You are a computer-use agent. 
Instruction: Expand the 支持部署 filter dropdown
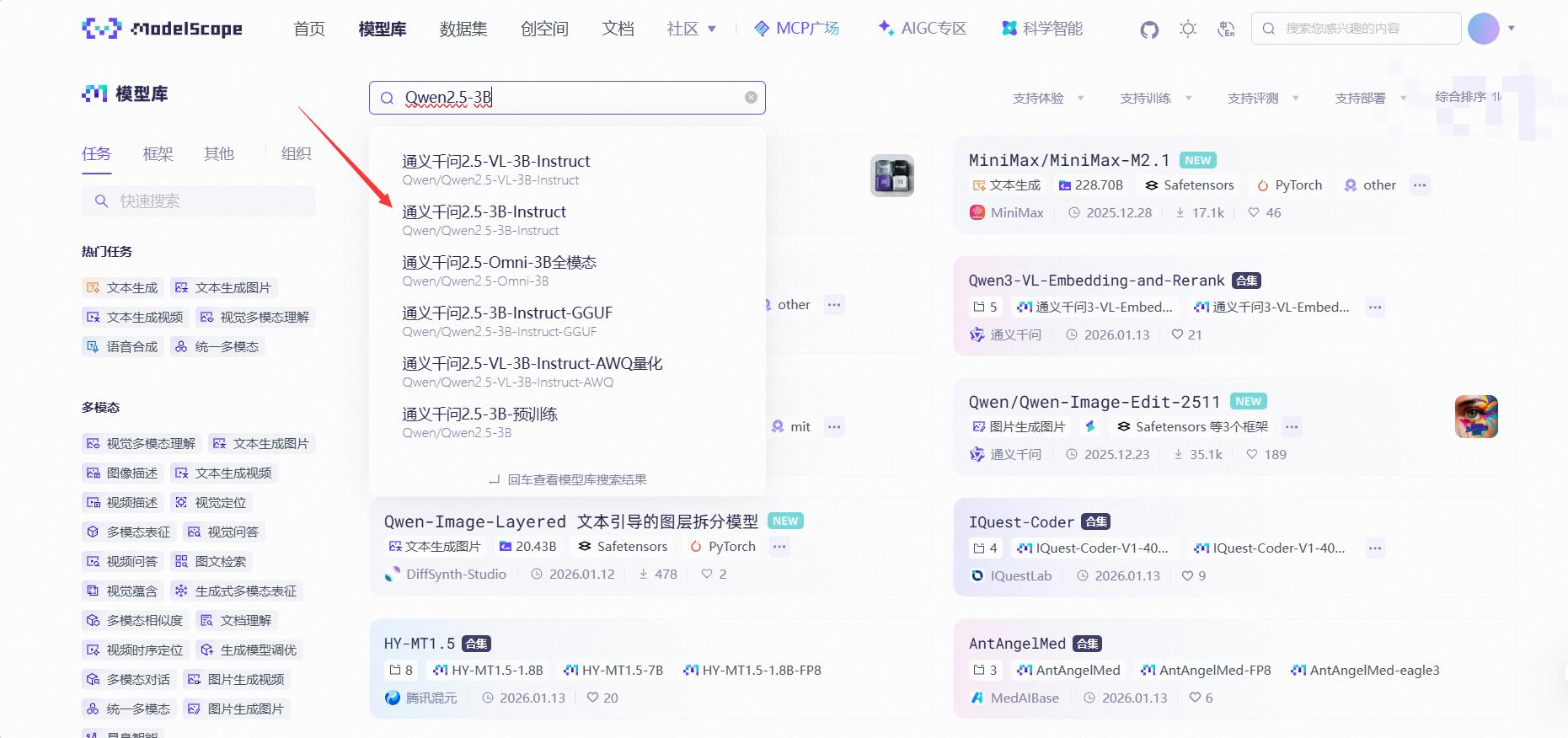click(1370, 99)
